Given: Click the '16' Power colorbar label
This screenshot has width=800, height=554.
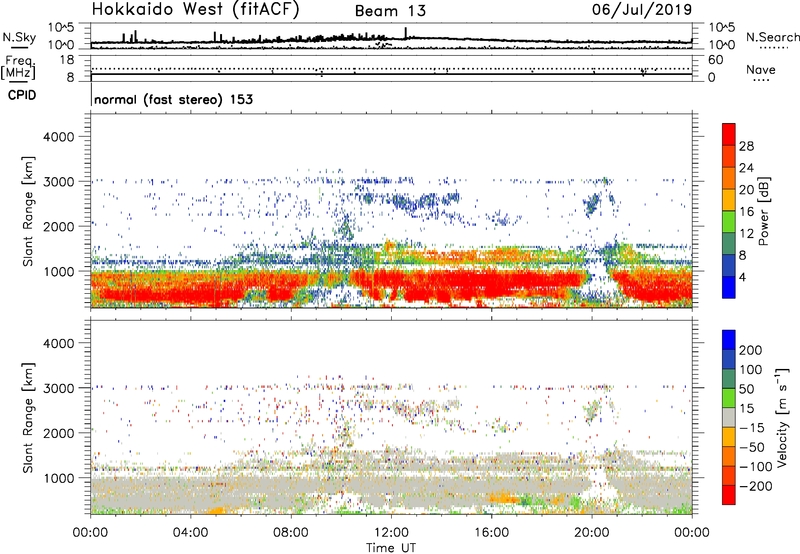Looking at the screenshot, I should [x=746, y=212].
